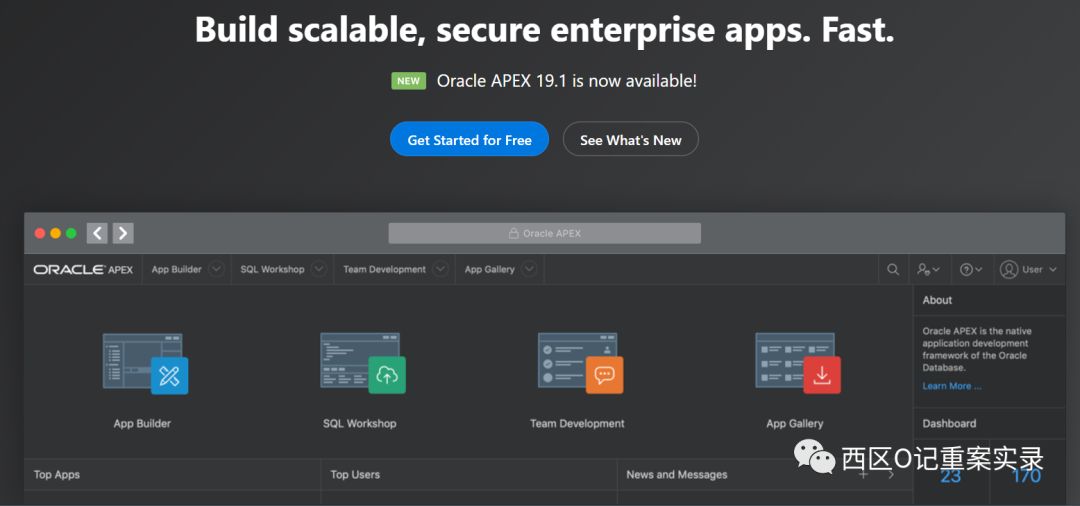The width and height of the screenshot is (1080, 506).
Task: Go back with the browser back arrow
Action: 97,233
